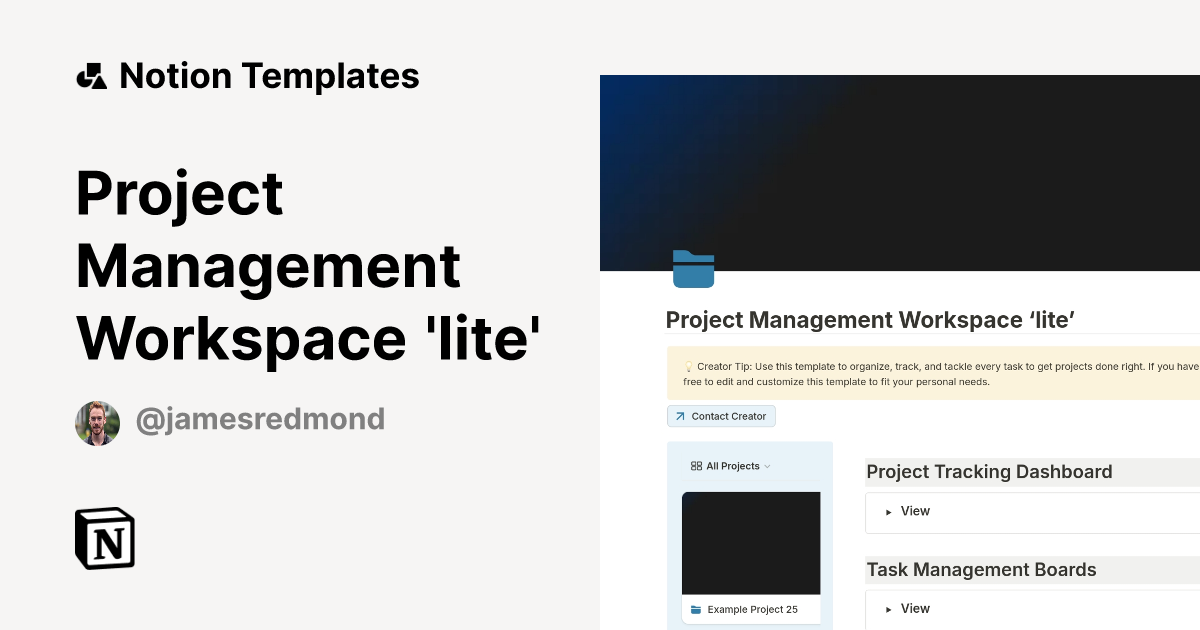Viewport: 1200px width, 630px height.
Task: Expand the disclosure arrow before Task Management View
Action: point(890,608)
